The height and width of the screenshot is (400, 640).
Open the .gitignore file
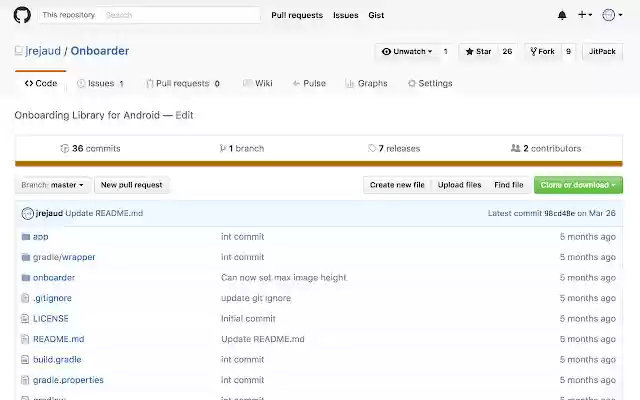[52, 298]
